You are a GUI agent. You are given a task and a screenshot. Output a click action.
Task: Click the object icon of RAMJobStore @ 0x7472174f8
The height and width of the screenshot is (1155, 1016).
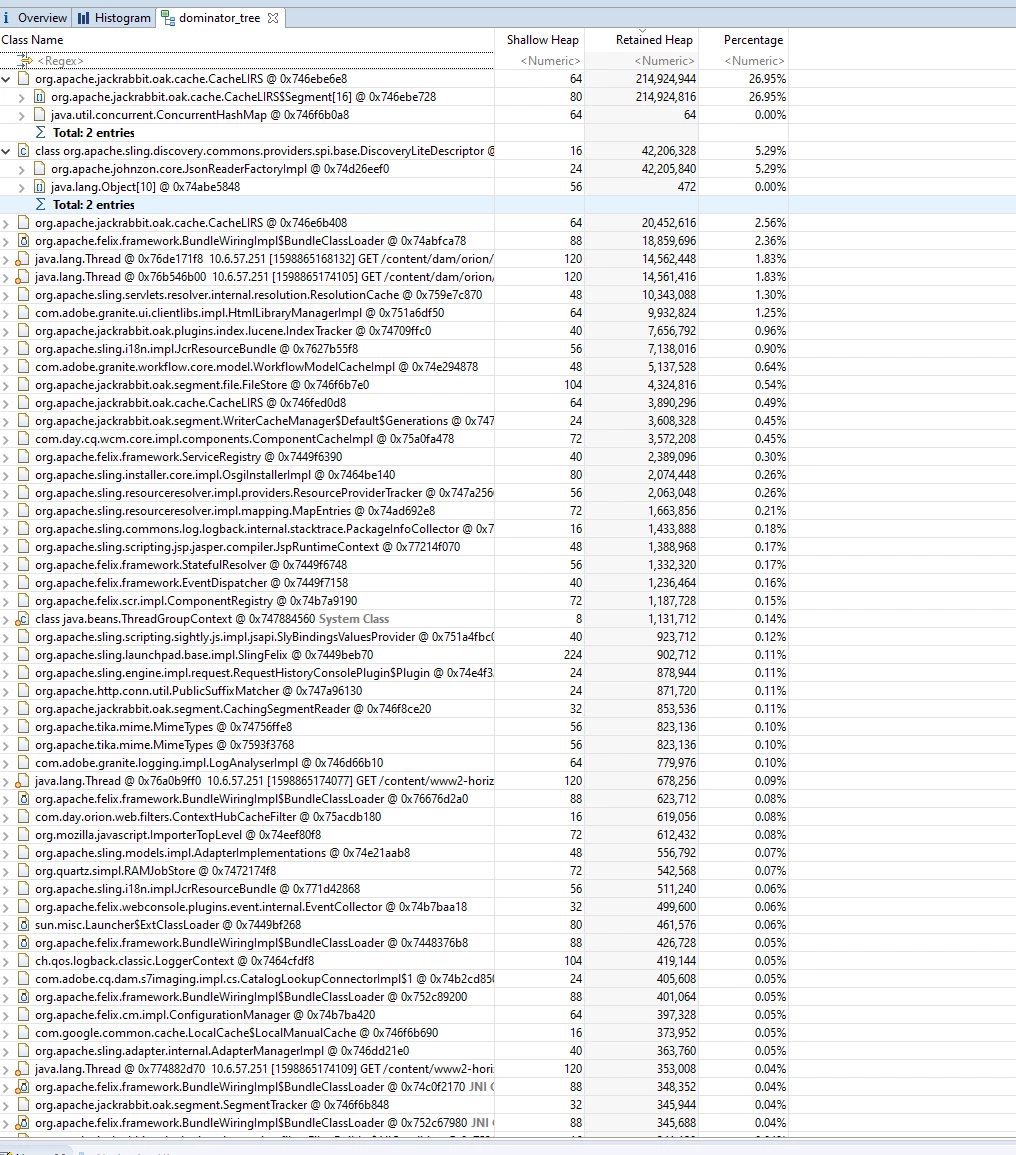click(x=24, y=871)
